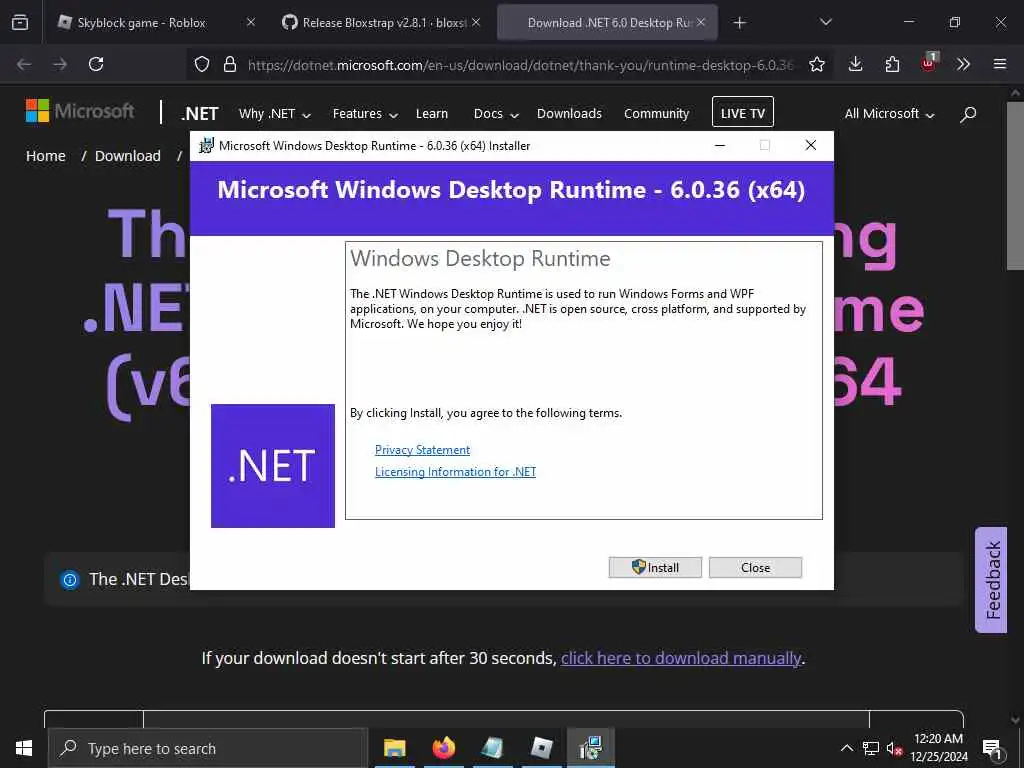This screenshot has width=1024, height=768.
Task: Open Licensing Information for .NET link
Action: 455,472
